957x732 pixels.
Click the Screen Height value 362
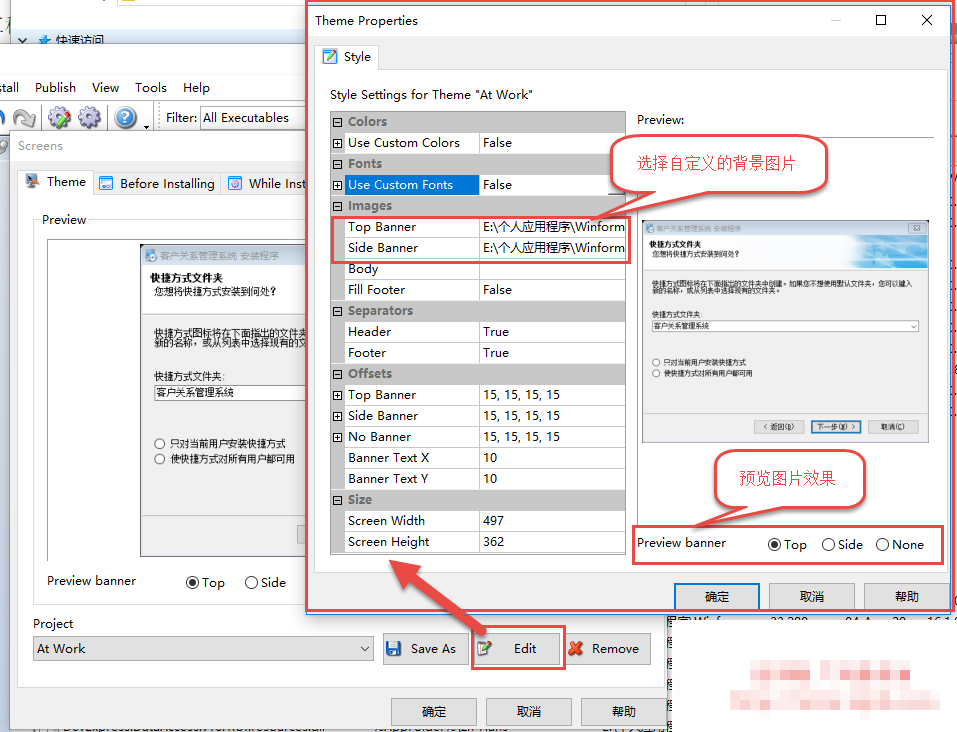(552, 542)
